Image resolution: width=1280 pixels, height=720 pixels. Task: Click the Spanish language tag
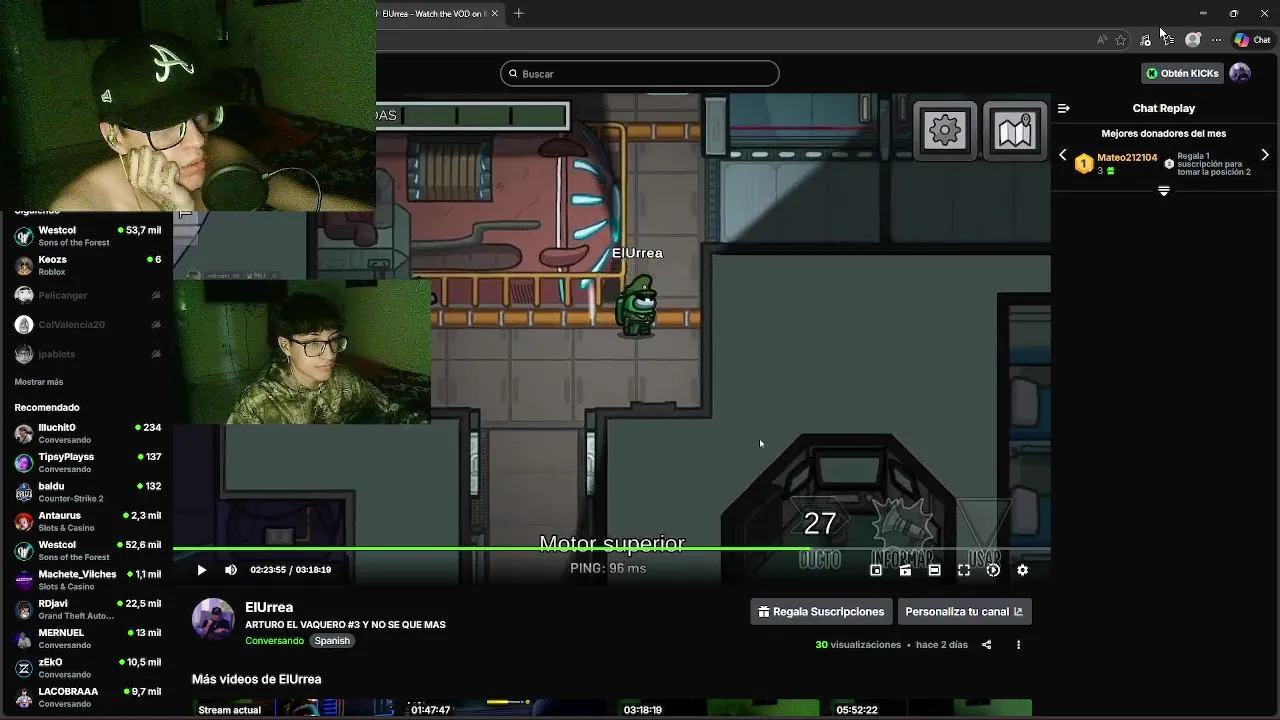tap(332, 641)
